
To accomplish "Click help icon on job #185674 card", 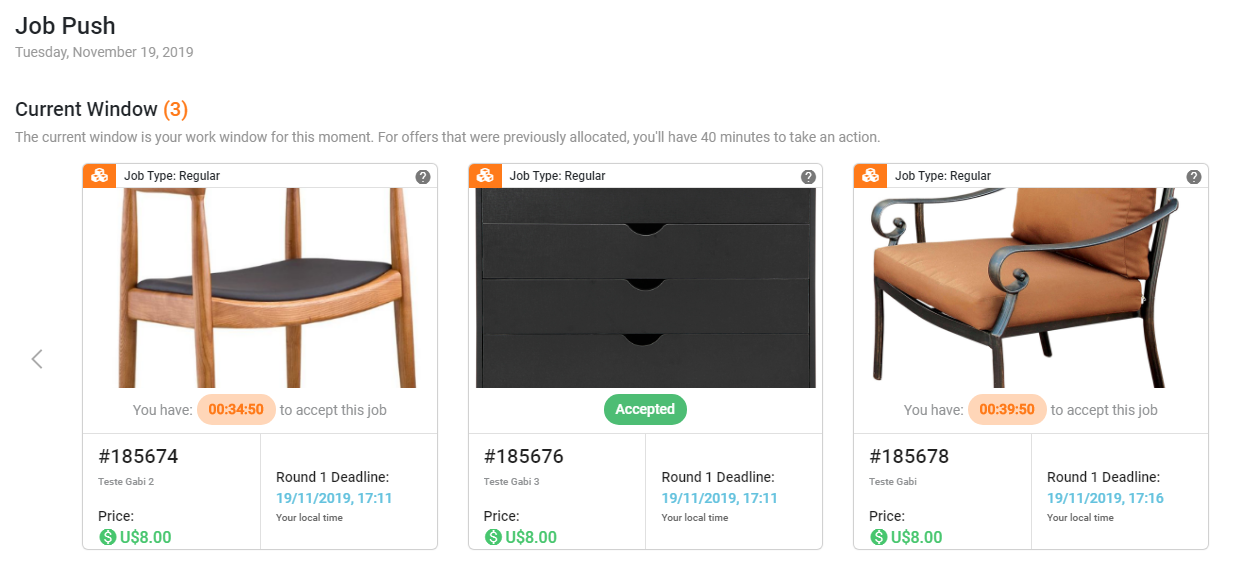I will (x=423, y=177).
